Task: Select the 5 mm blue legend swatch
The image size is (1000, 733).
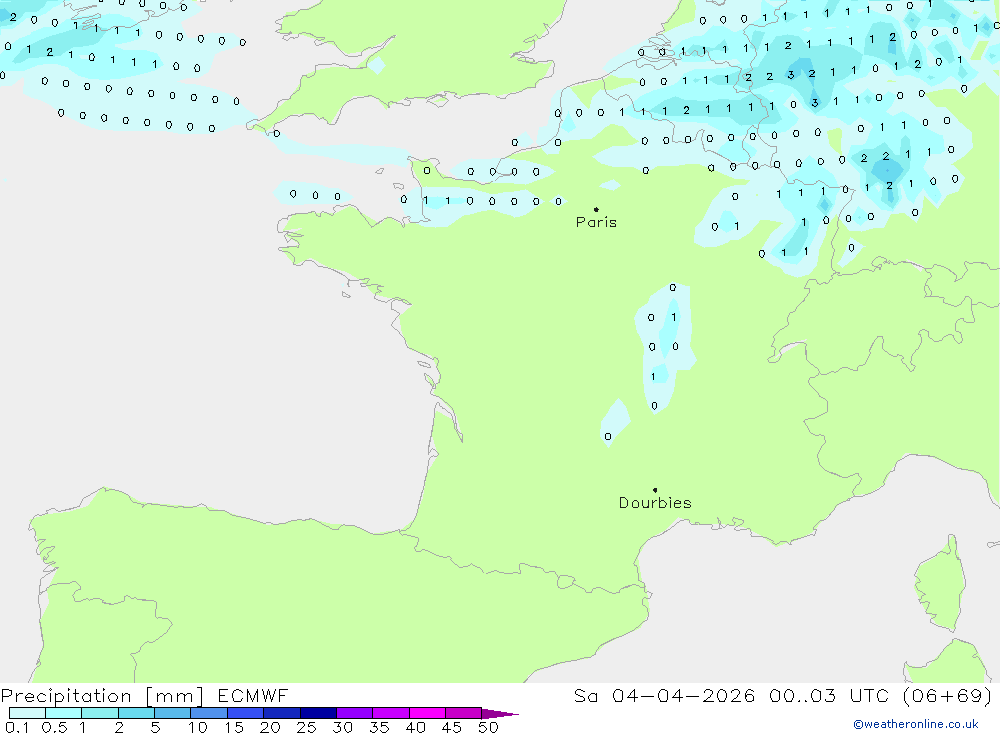Action: (173, 713)
